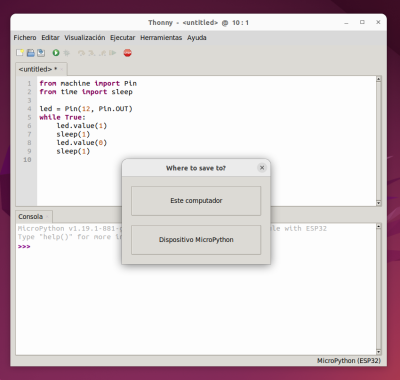400x380 pixels.
Task: Click the code line 'from machine import Pin'
Action: pyautogui.click(x=88, y=83)
